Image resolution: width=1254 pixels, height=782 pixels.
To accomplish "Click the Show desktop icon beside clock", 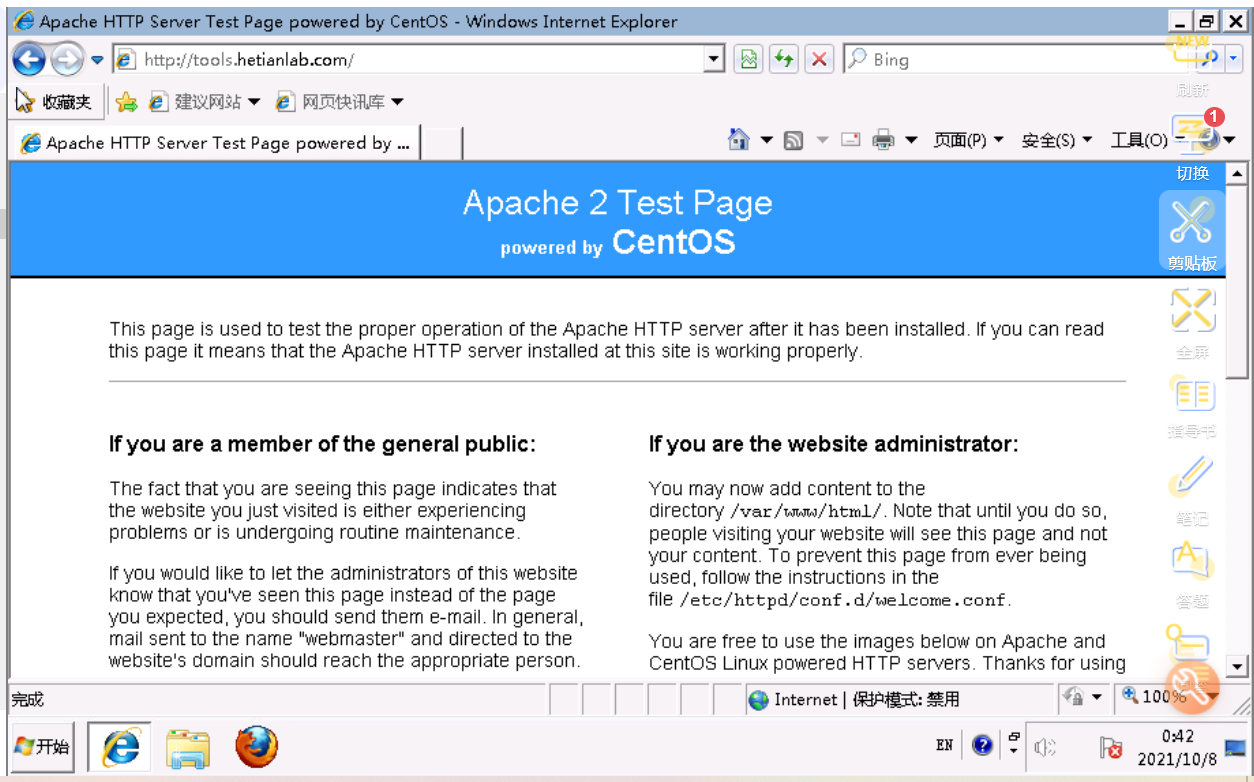I will [1236, 747].
